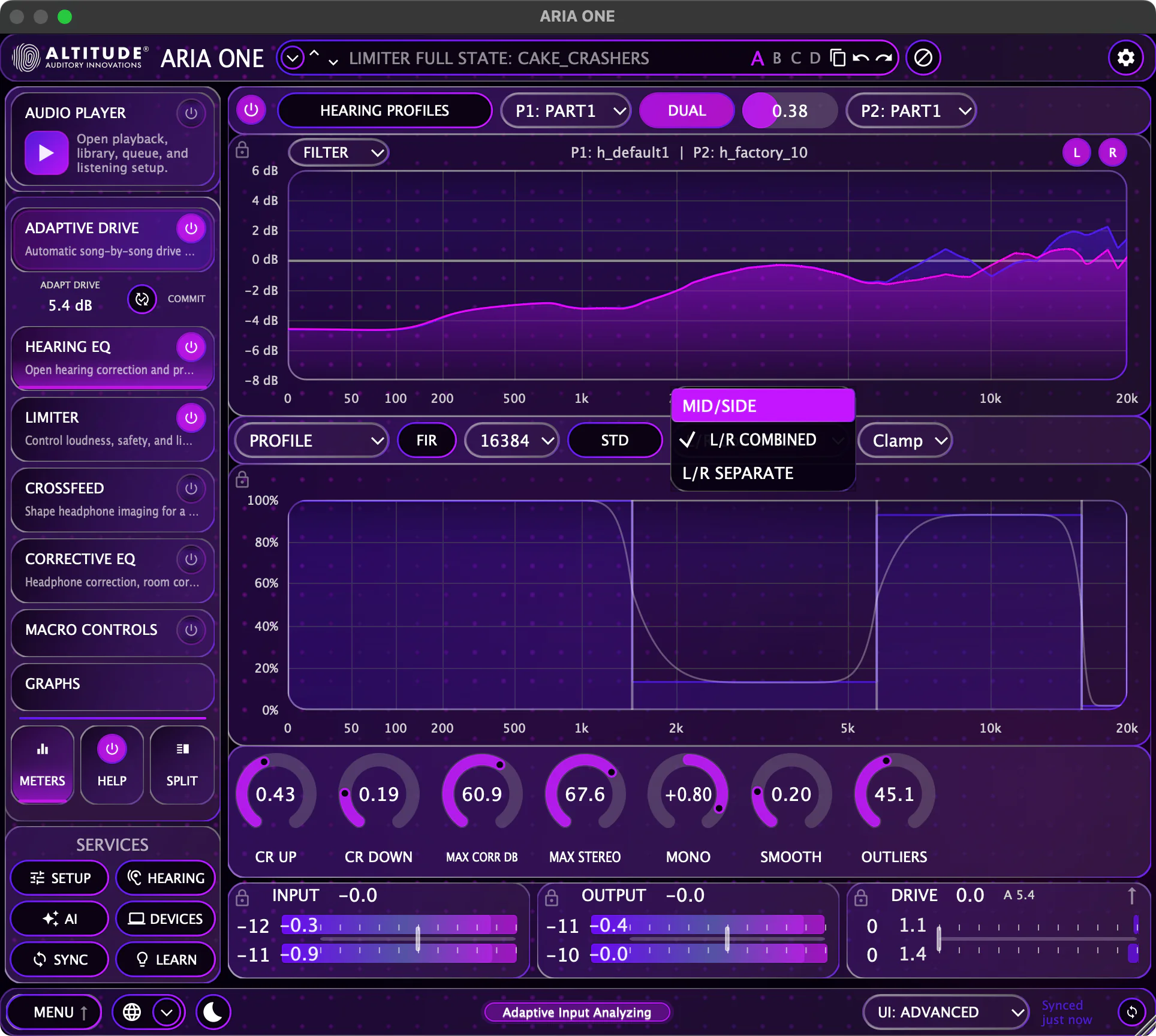
Task: Select state slot B
Action: pos(777,58)
